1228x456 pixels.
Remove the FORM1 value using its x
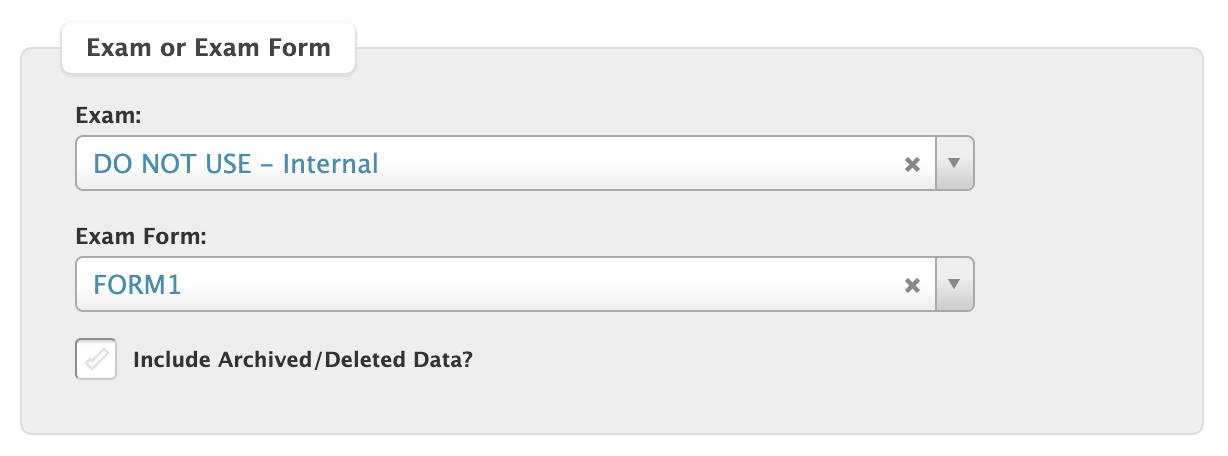pos(912,285)
